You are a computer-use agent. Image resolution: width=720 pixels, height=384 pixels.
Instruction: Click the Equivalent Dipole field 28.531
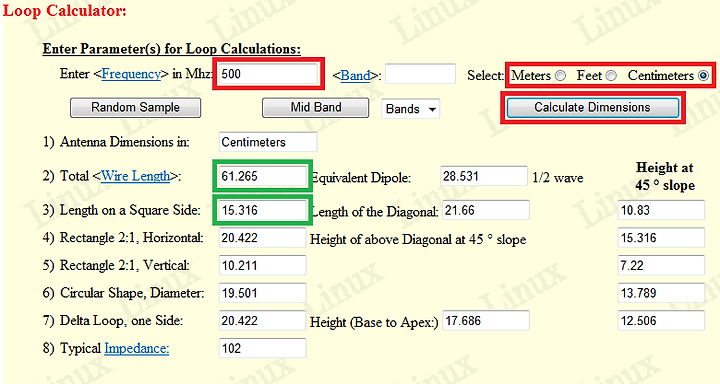484,176
